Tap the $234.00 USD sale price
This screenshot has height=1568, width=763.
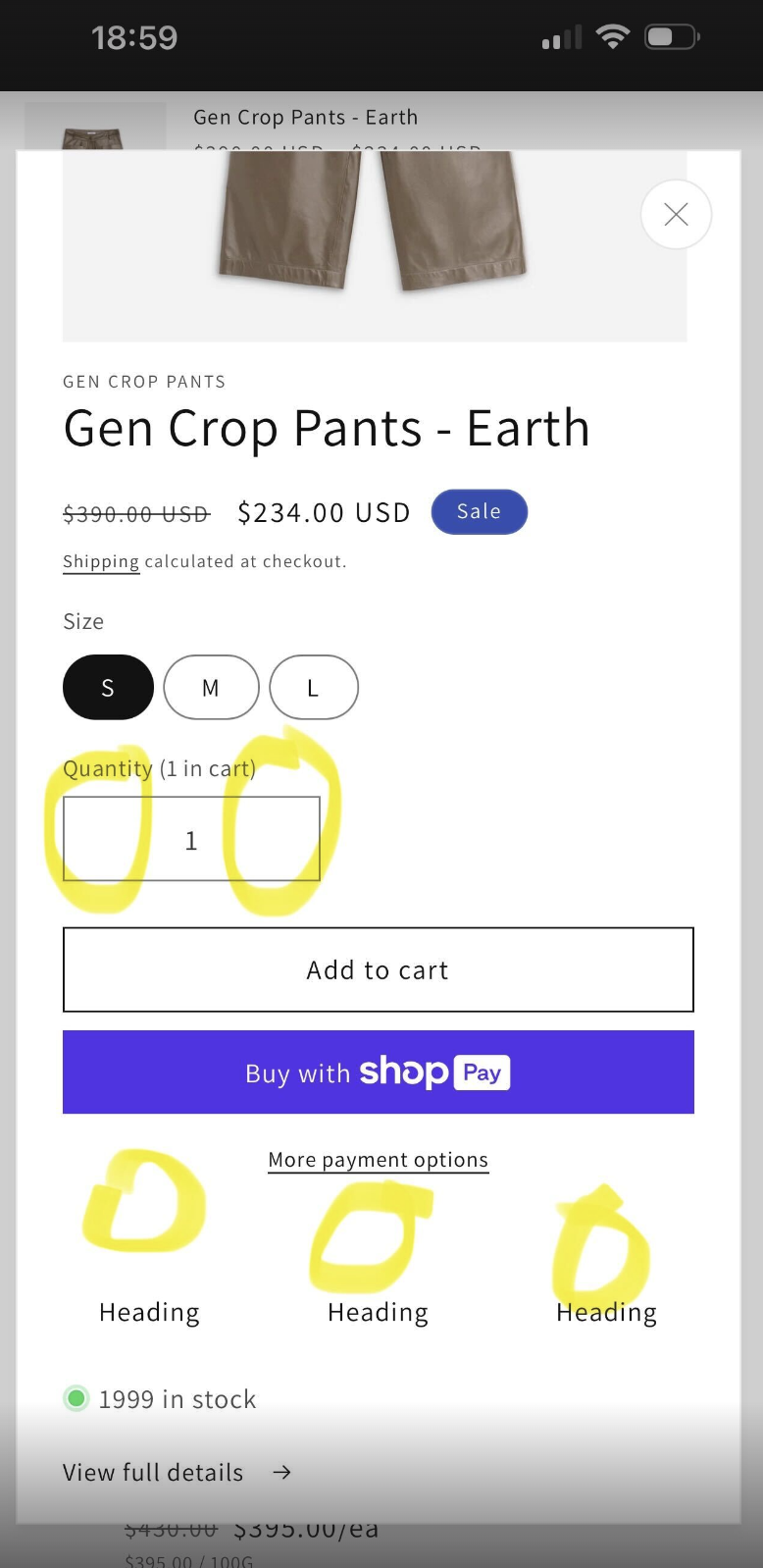tap(324, 512)
